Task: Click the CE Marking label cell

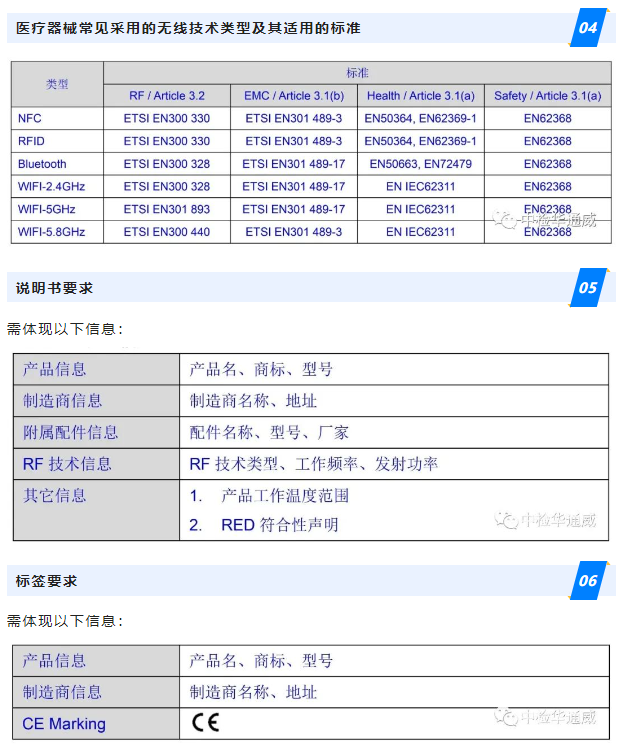Action: click(x=64, y=723)
